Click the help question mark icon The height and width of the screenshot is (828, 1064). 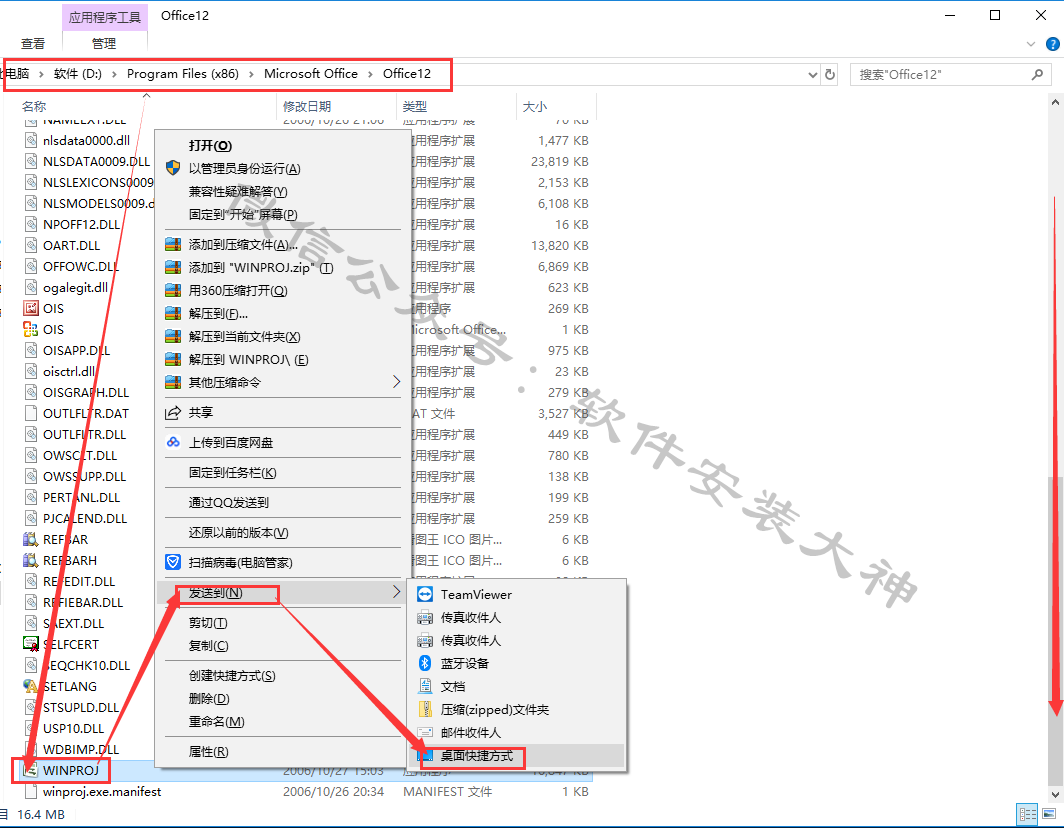[x=1052, y=44]
